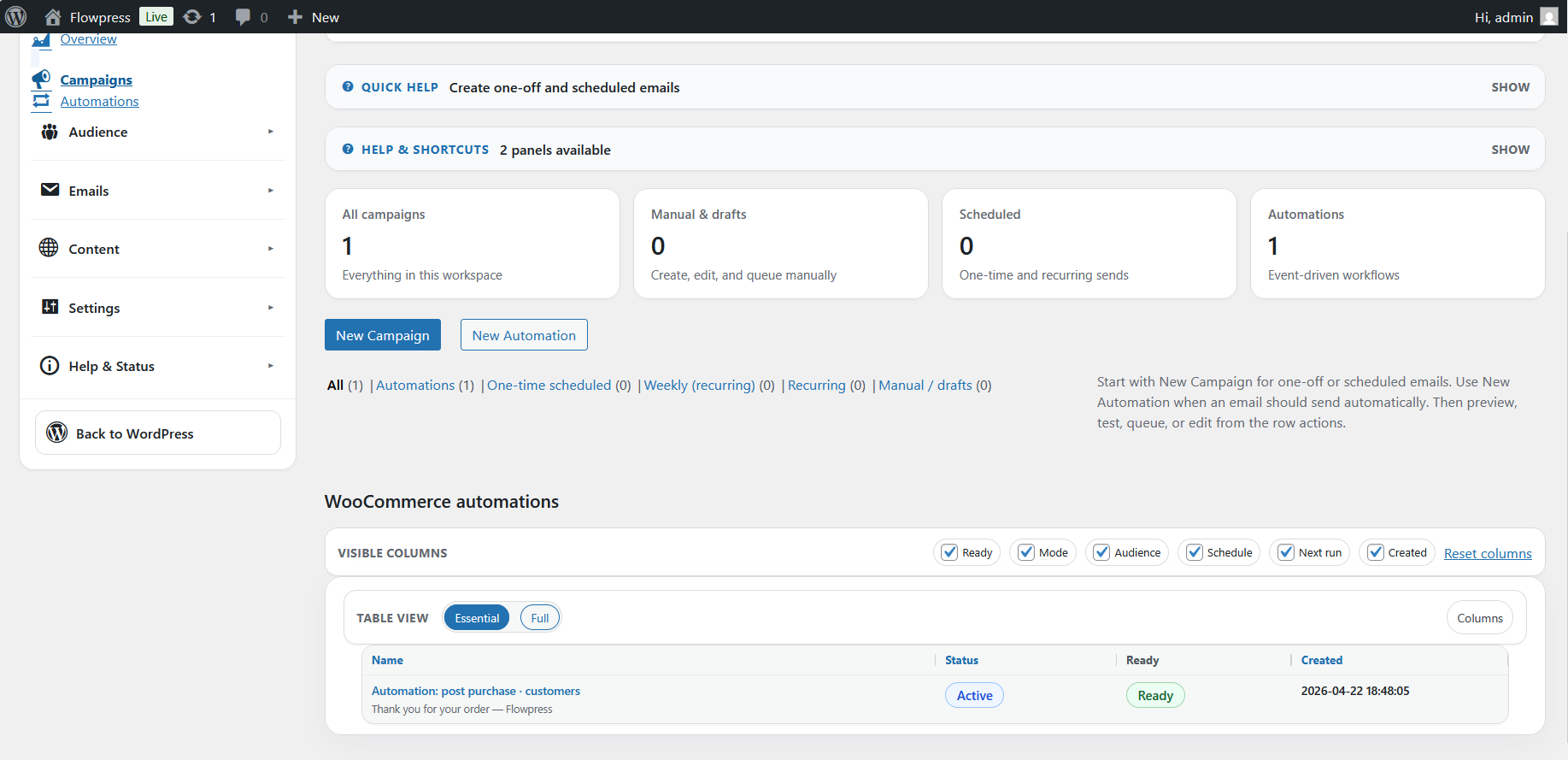Click the Help & Status info icon
This screenshot has width=1568, height=760.
click(50, 366)
